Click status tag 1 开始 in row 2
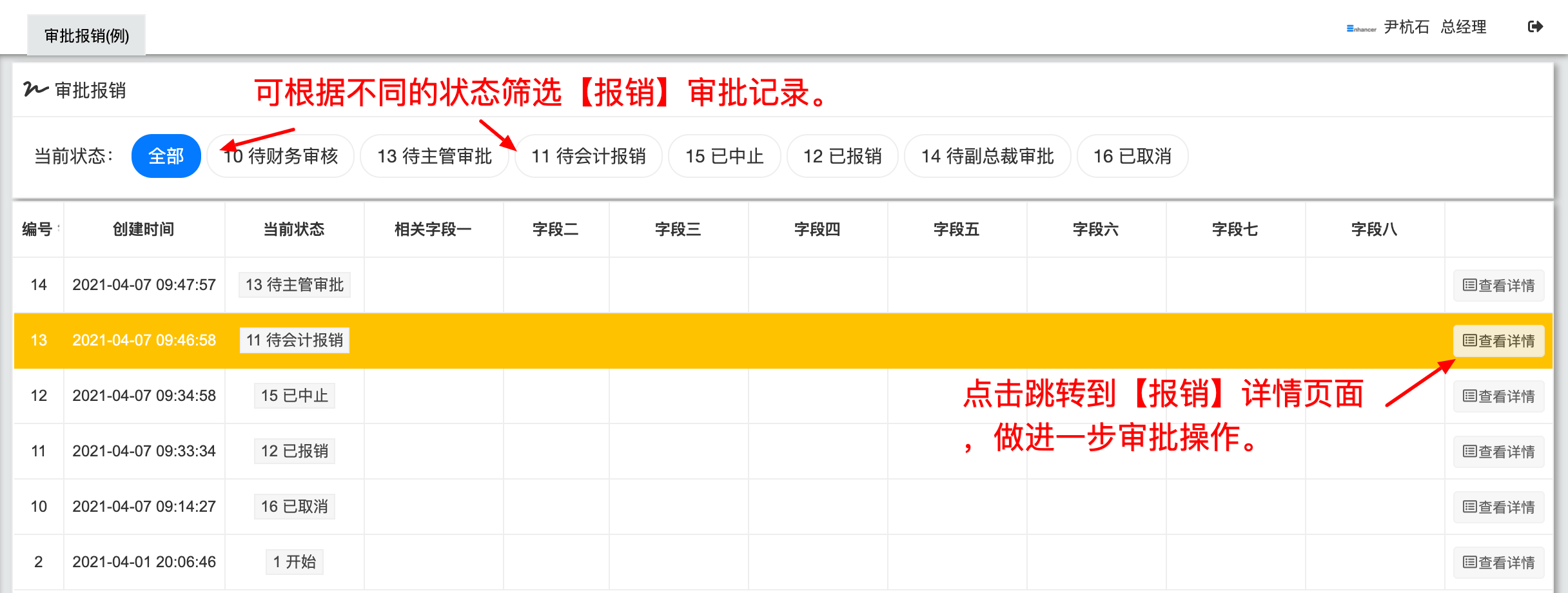The width and height of the screenshot is (1568, 593). coord(295,562)
